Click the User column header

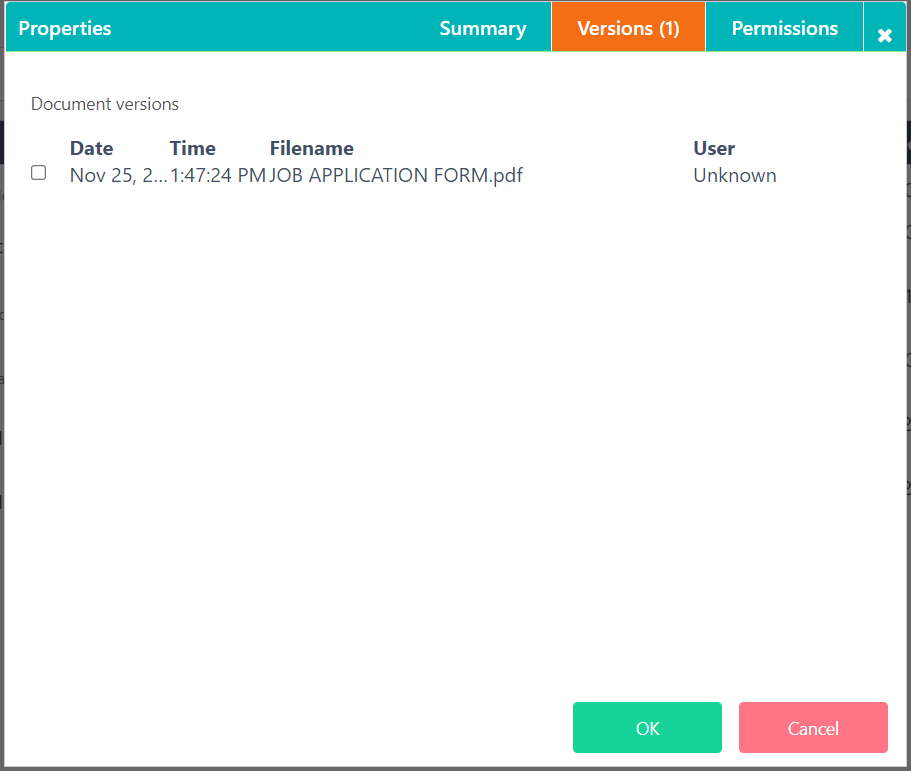point(714,148)
